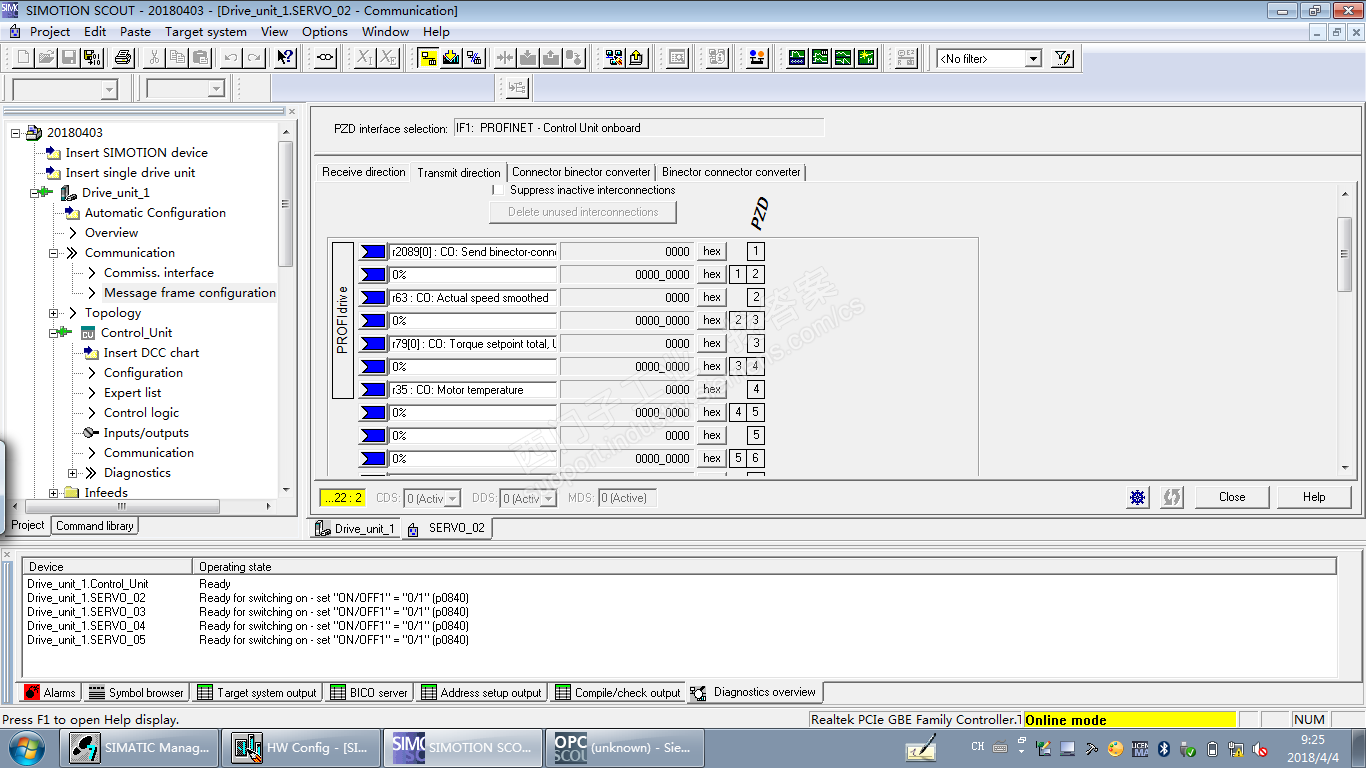Open HW Config from the taskbar
Image resolution: width=1366 pixels, height=768 pixels.
click(x=303, y=748)
